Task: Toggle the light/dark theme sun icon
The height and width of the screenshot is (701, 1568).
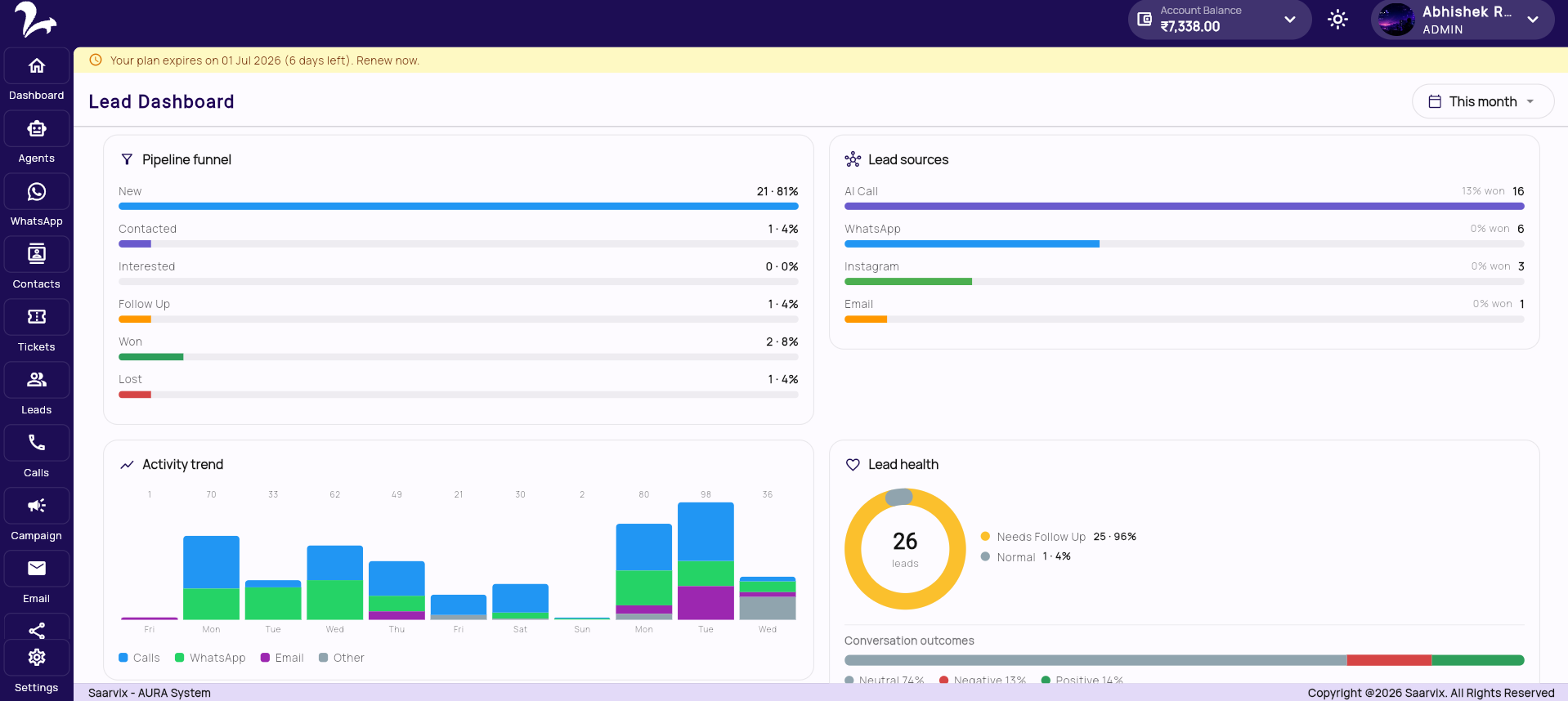Action: 1337,20
